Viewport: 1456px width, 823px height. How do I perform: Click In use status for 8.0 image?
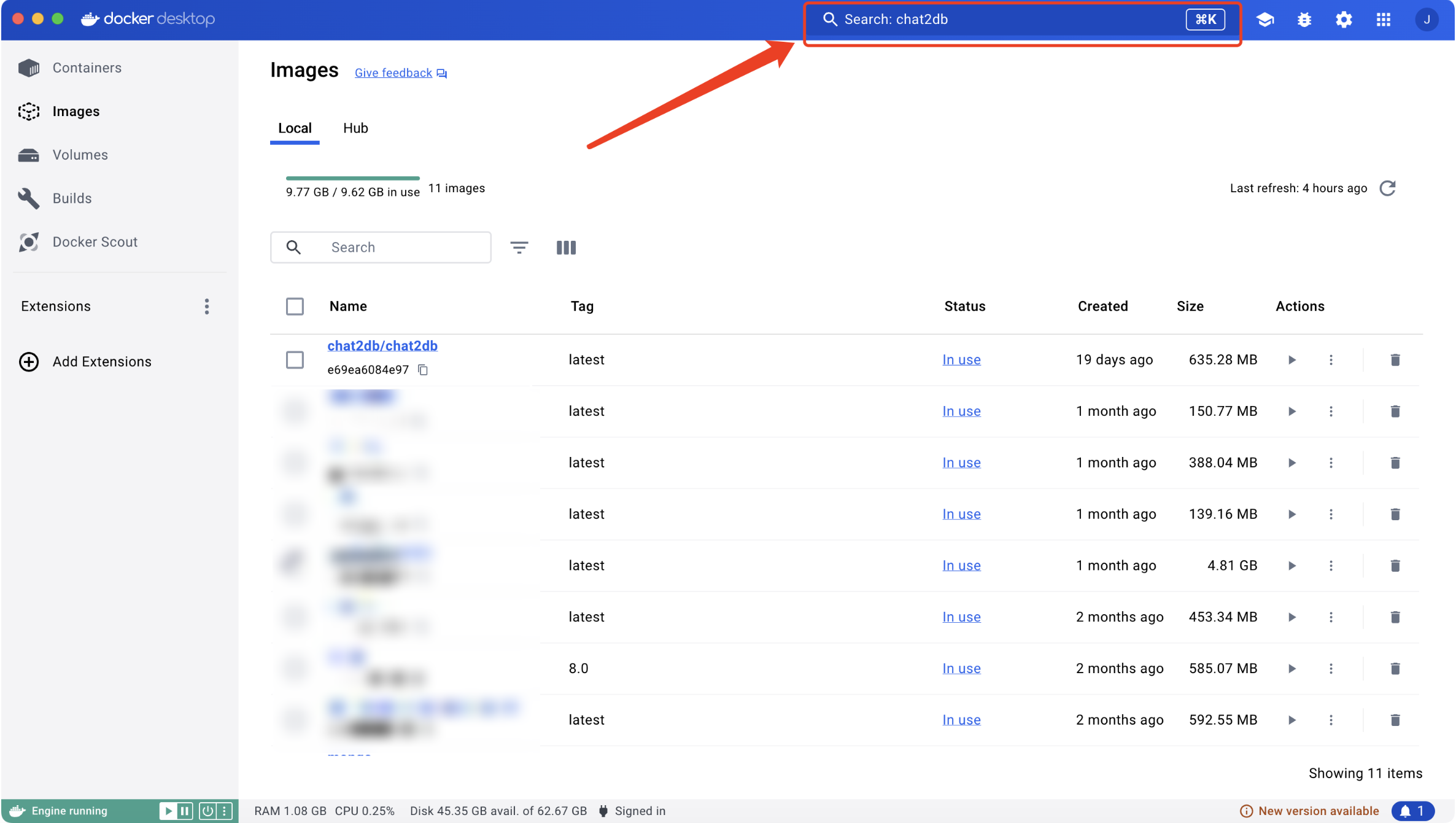(x=961, y=668)
